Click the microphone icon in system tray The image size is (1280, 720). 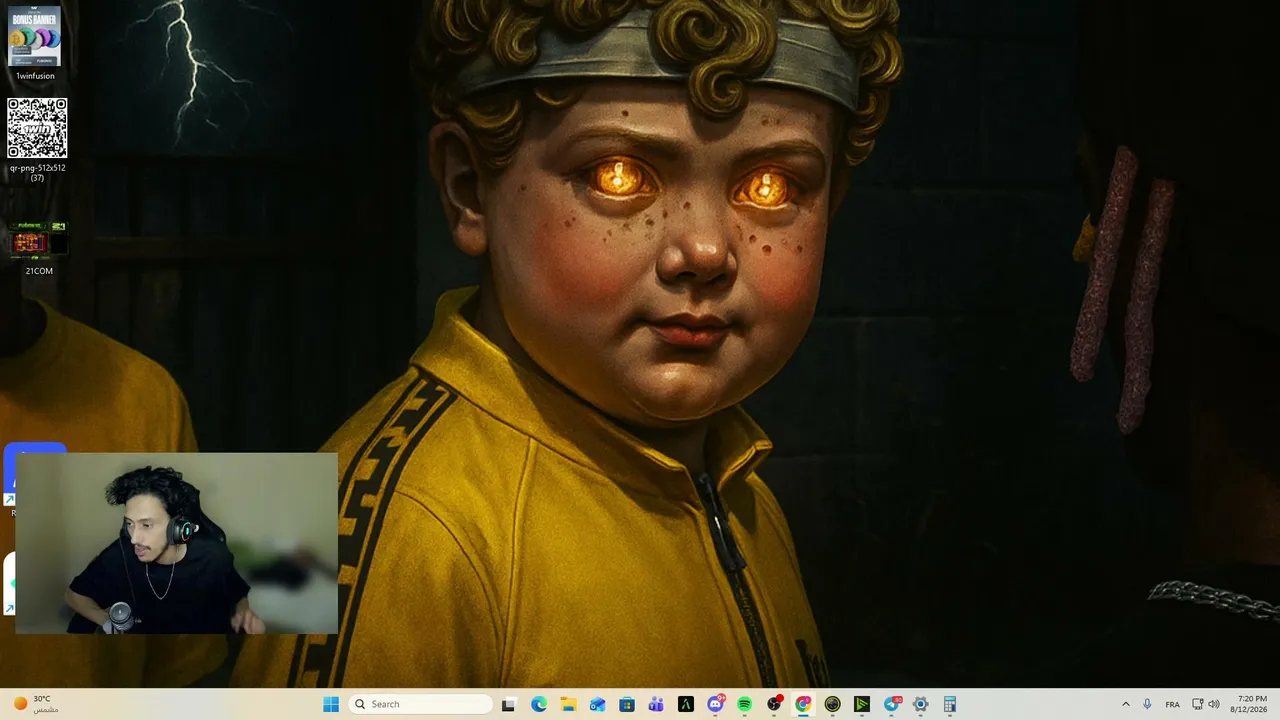[1147, 704]
